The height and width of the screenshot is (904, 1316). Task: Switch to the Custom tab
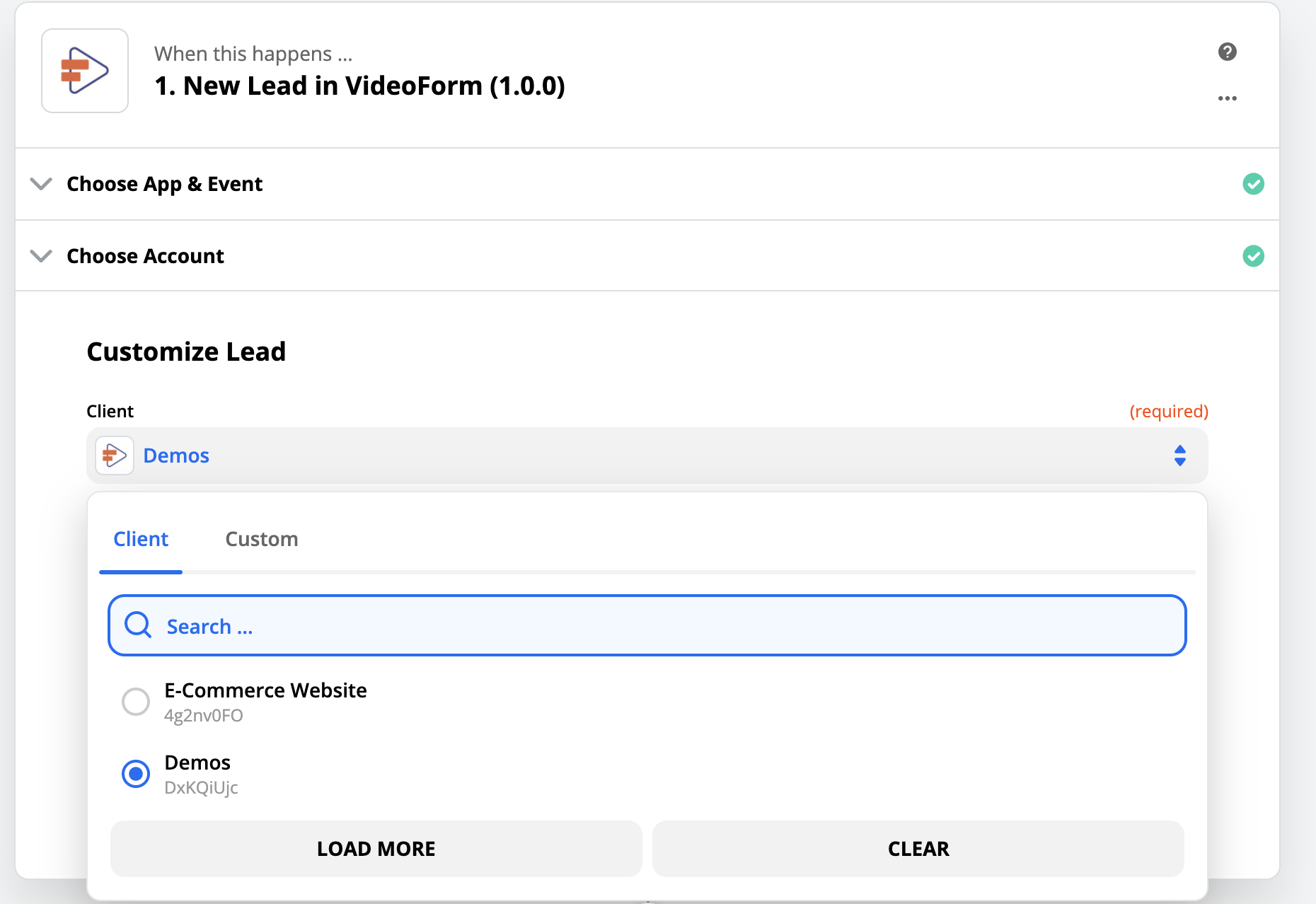[x=262, y=539]
